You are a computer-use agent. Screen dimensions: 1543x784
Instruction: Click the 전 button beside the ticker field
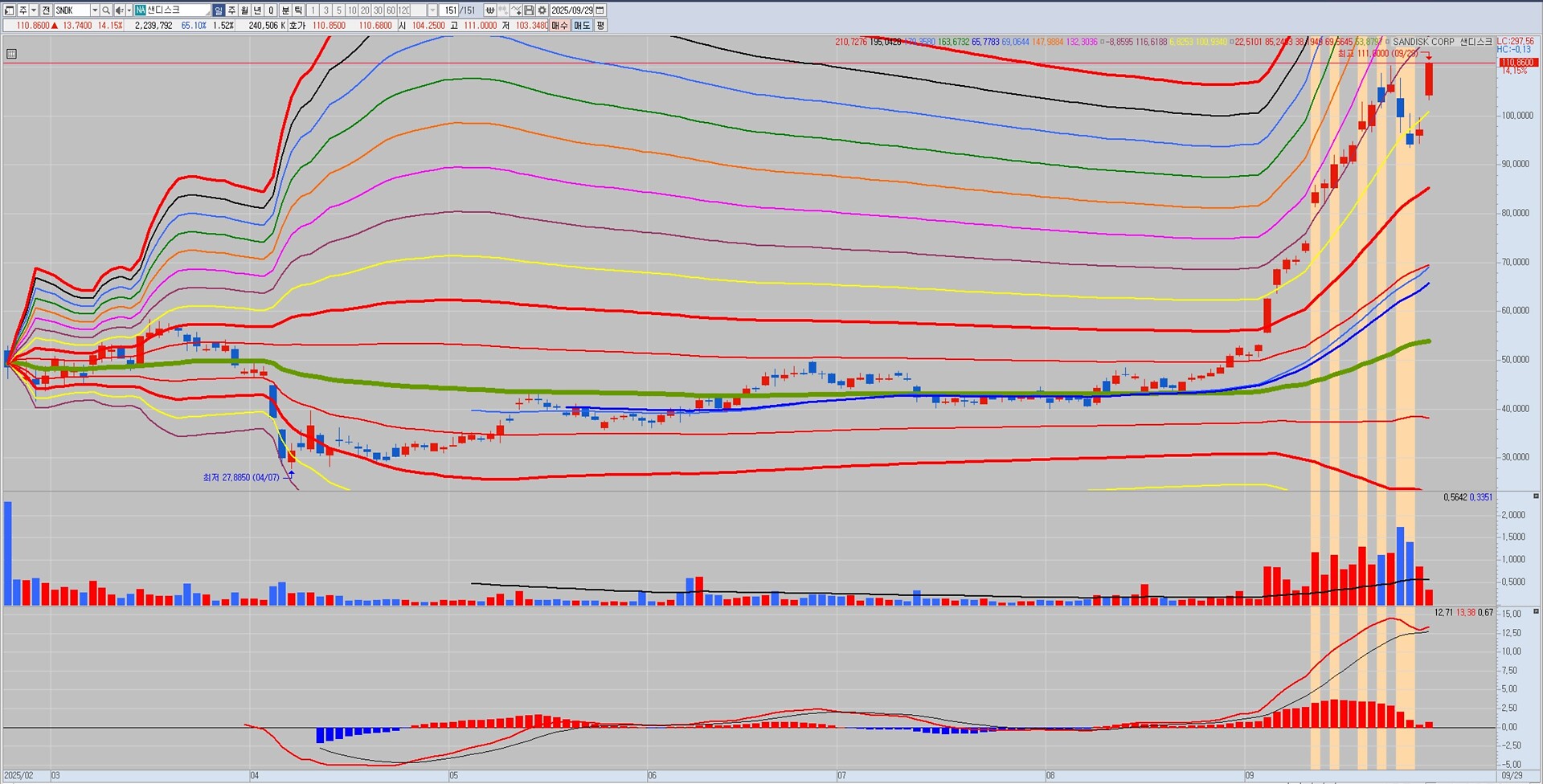click(46, 10)
